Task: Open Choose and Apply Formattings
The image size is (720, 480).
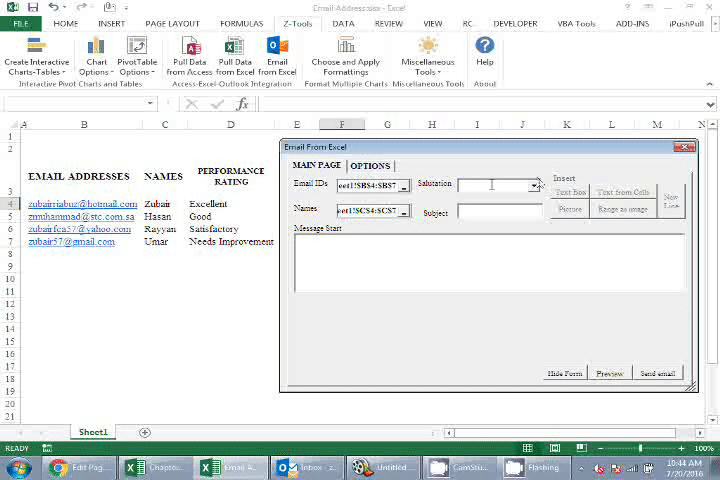Action: (x=345, y=56)
